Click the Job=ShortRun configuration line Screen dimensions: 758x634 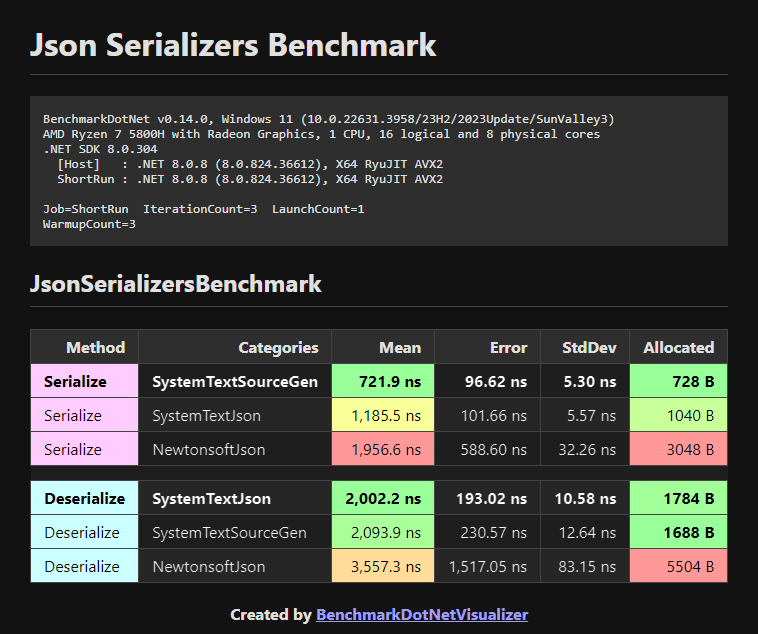(204, 209)
